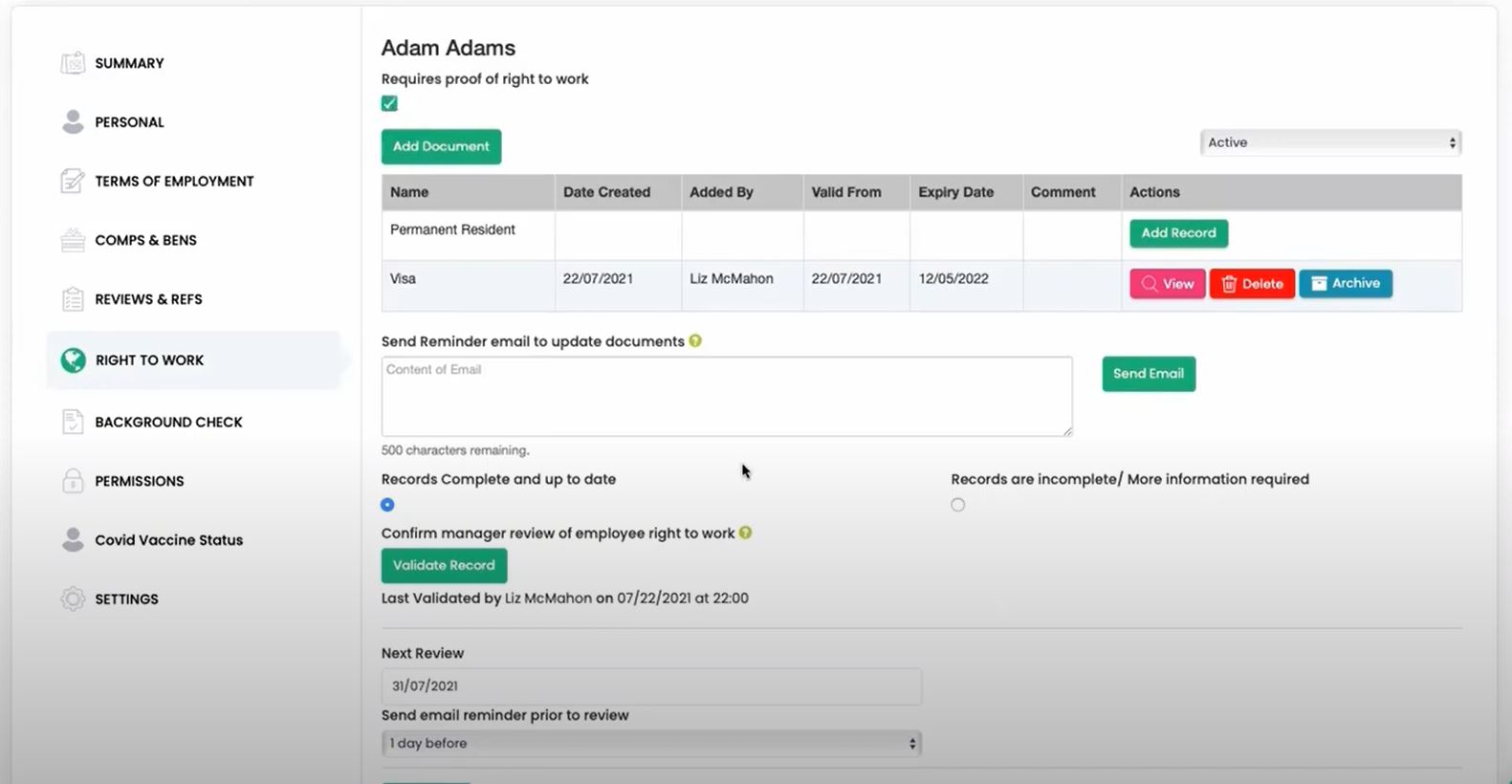Go to Personal section
The width and height of the screenshot is (1512, 784).
129,122
